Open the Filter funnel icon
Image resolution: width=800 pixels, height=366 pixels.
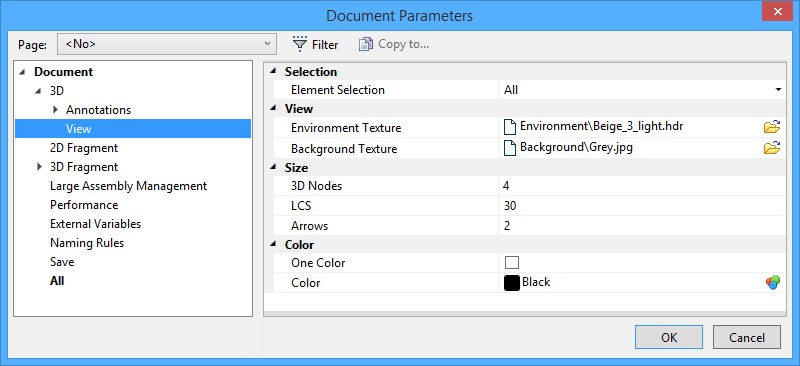tap(299, 44)
